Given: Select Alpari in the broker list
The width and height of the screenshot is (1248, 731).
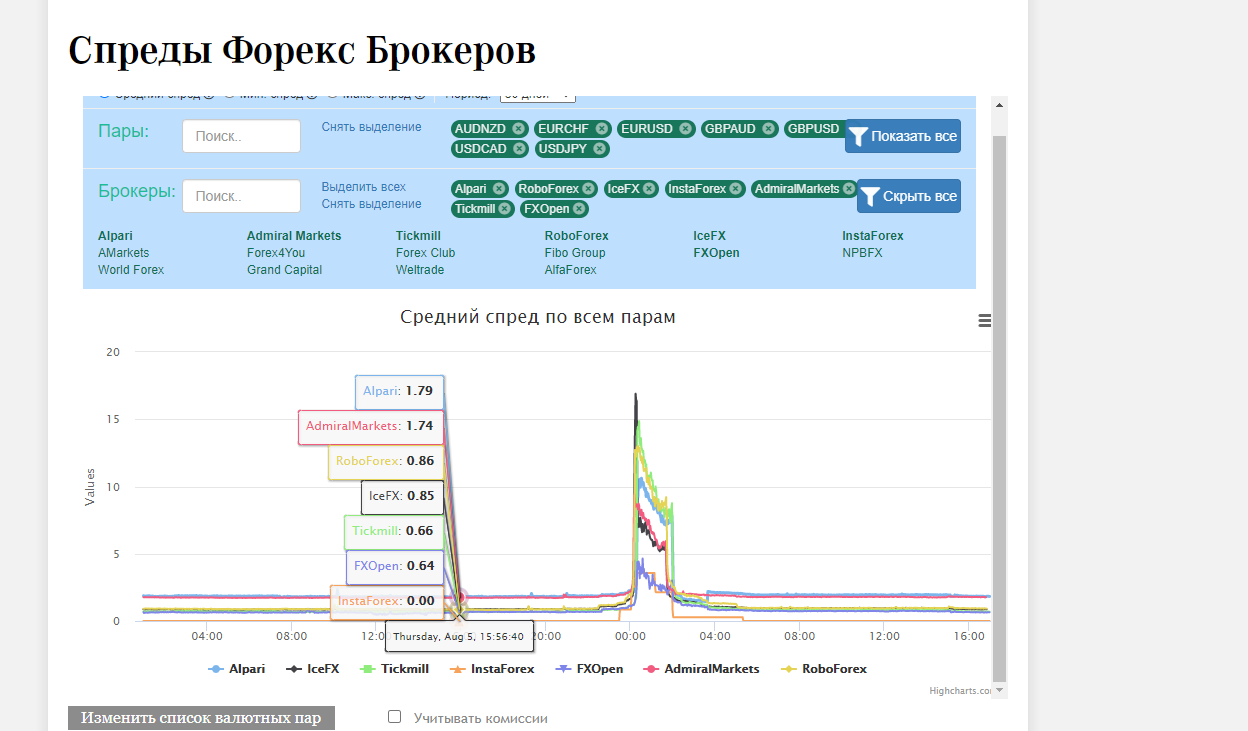Looking at the screenshot, I should coord(115,236).
